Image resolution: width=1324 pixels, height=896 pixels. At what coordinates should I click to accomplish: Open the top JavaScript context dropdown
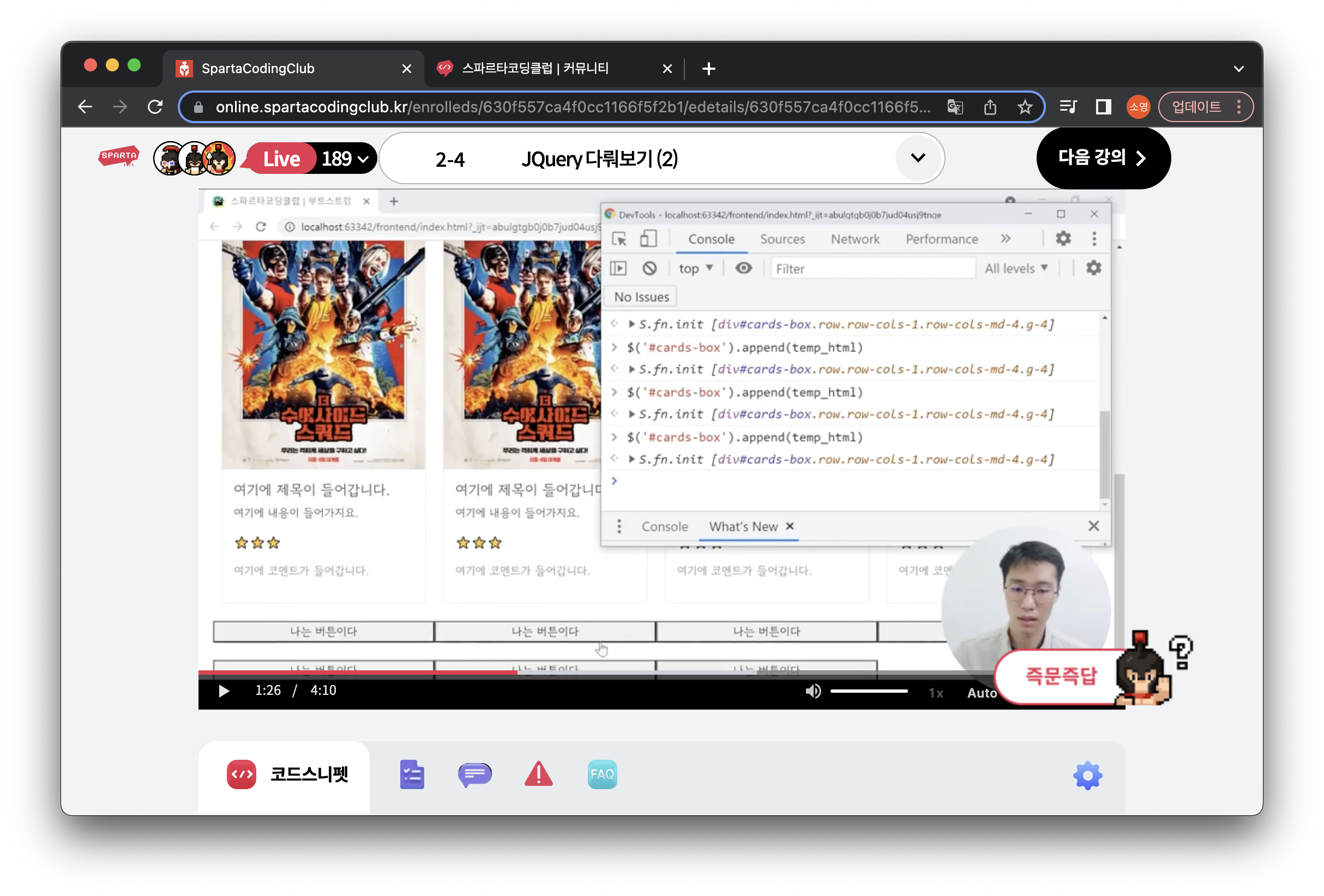coord(696,268)
